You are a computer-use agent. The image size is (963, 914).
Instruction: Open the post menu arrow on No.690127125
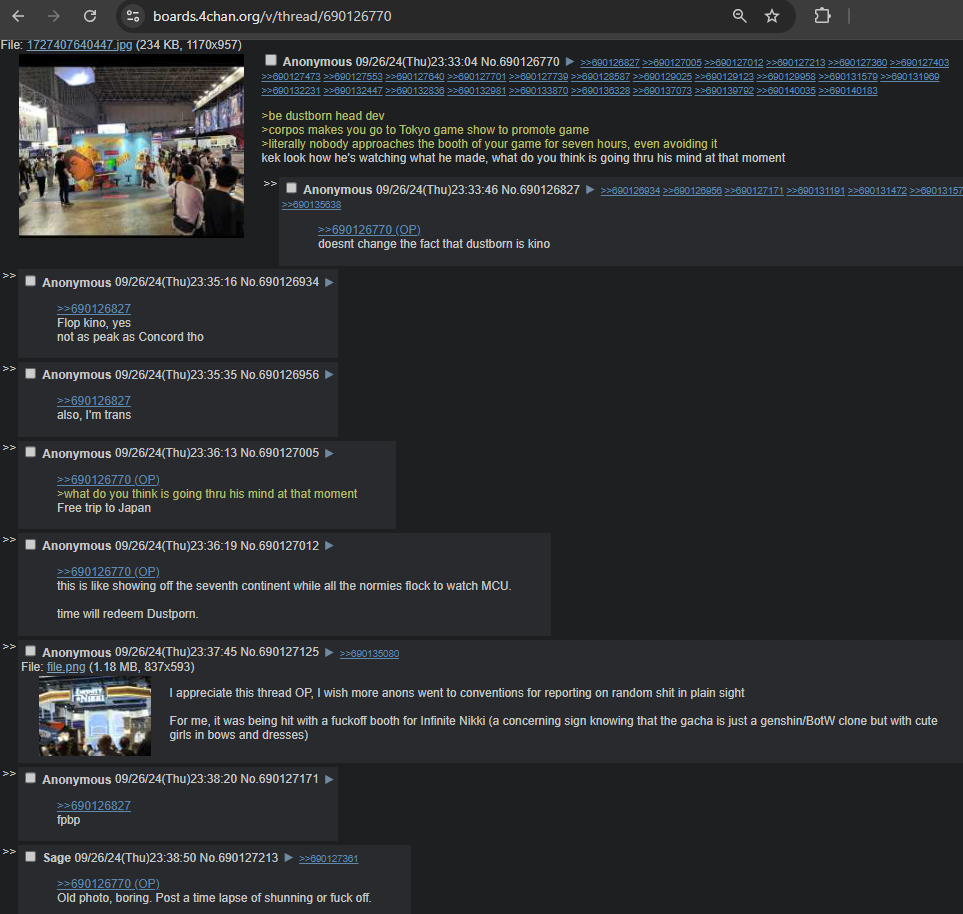[x=329, y=652]
